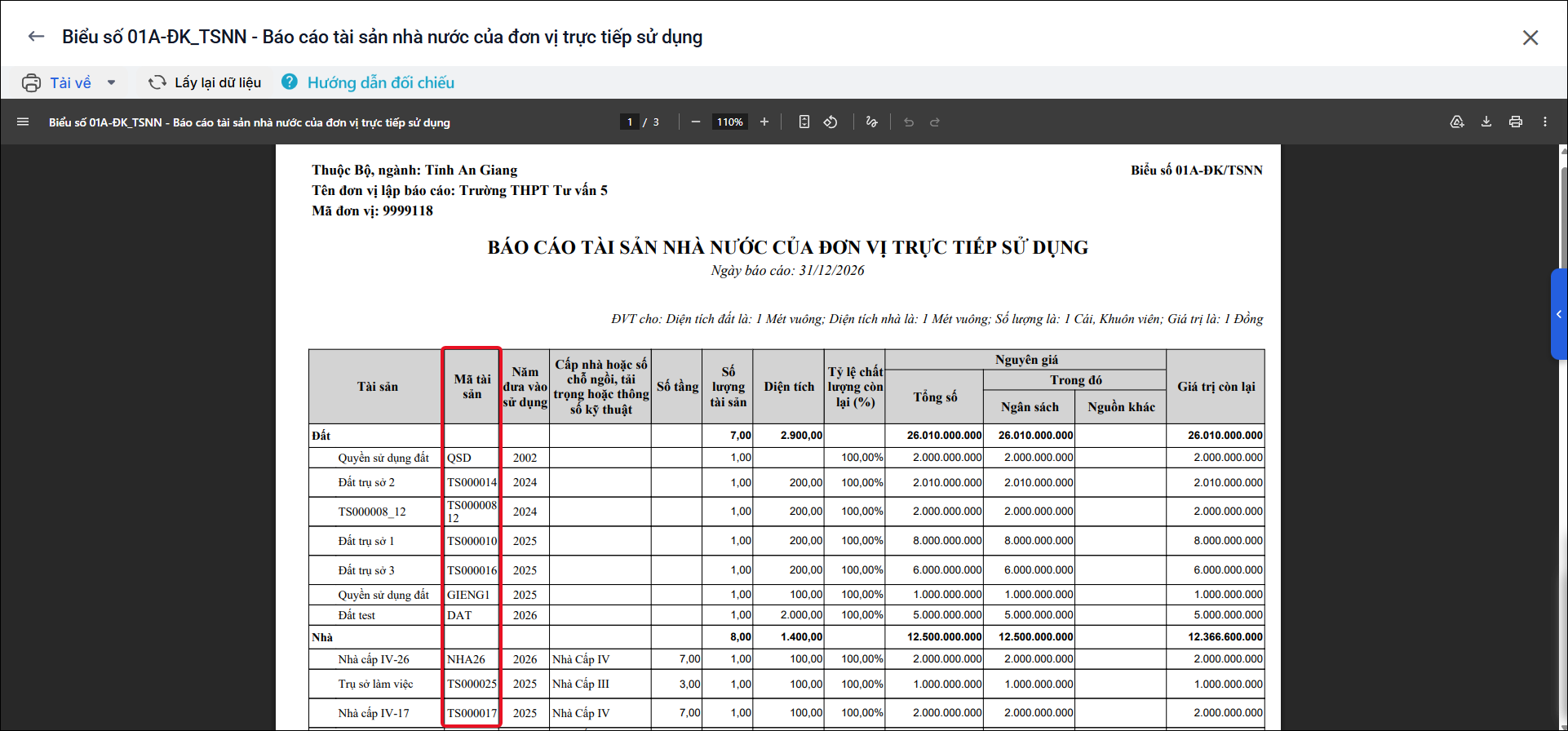Click the 110% zoom level field

point(730,122)
